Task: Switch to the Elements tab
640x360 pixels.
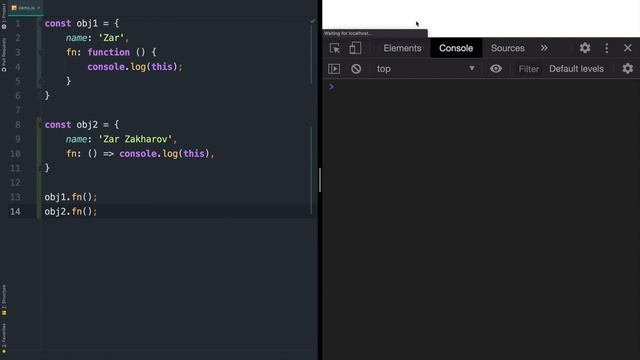Action: tap(402, 48)
